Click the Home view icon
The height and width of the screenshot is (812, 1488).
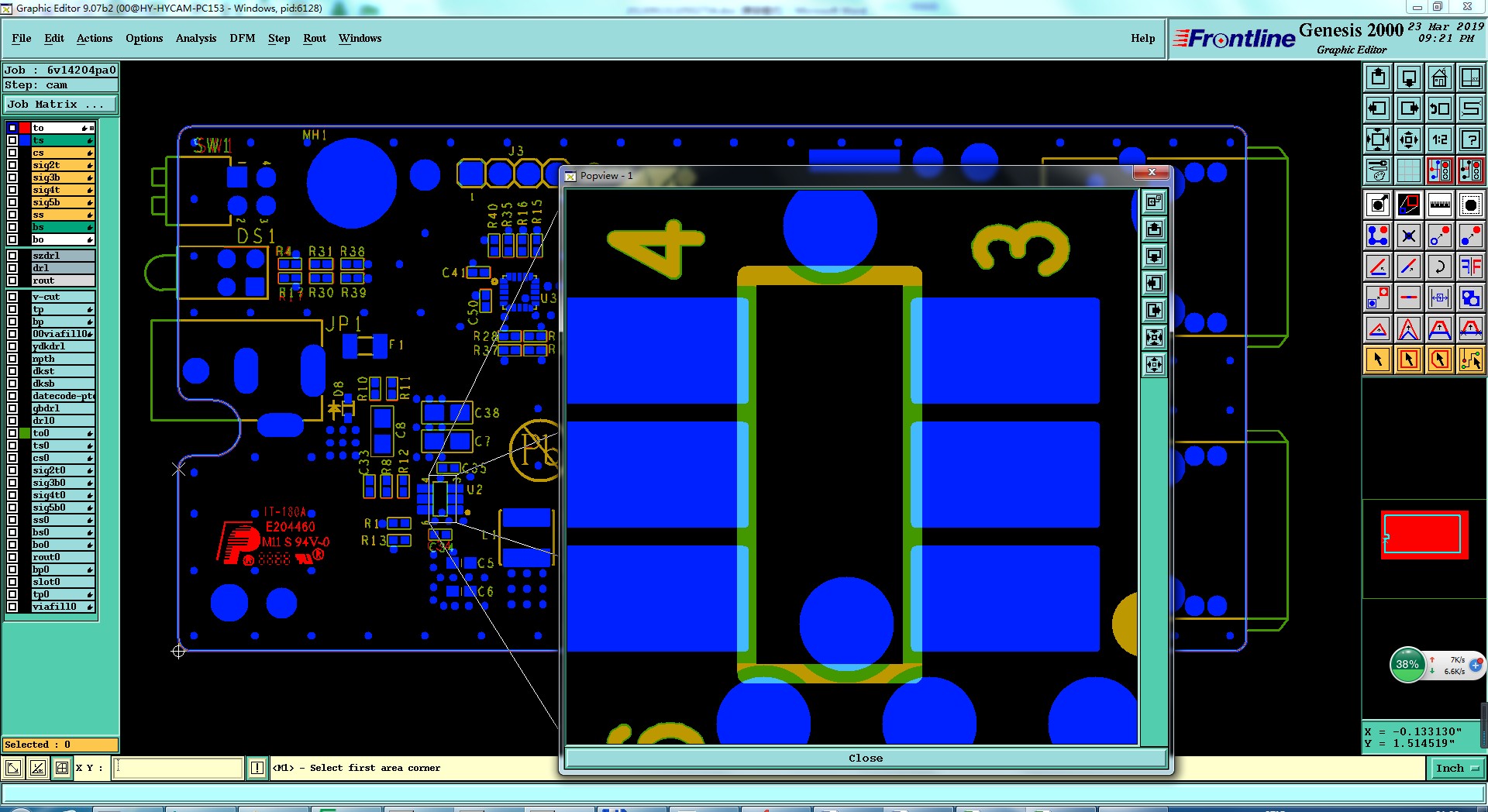point(1439,77)
